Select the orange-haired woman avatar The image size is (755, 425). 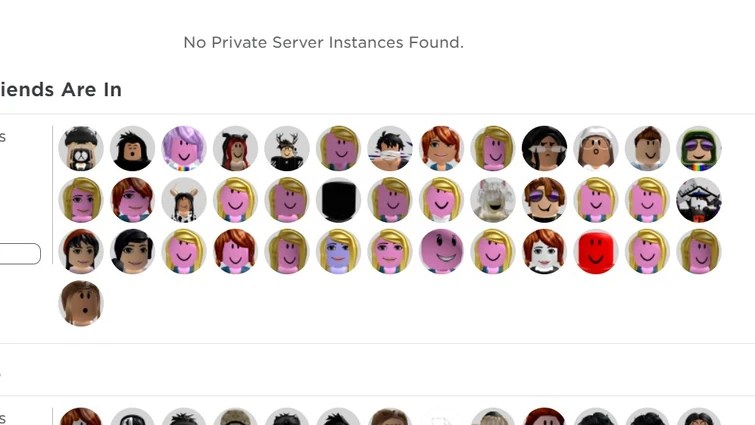[441, 148]
